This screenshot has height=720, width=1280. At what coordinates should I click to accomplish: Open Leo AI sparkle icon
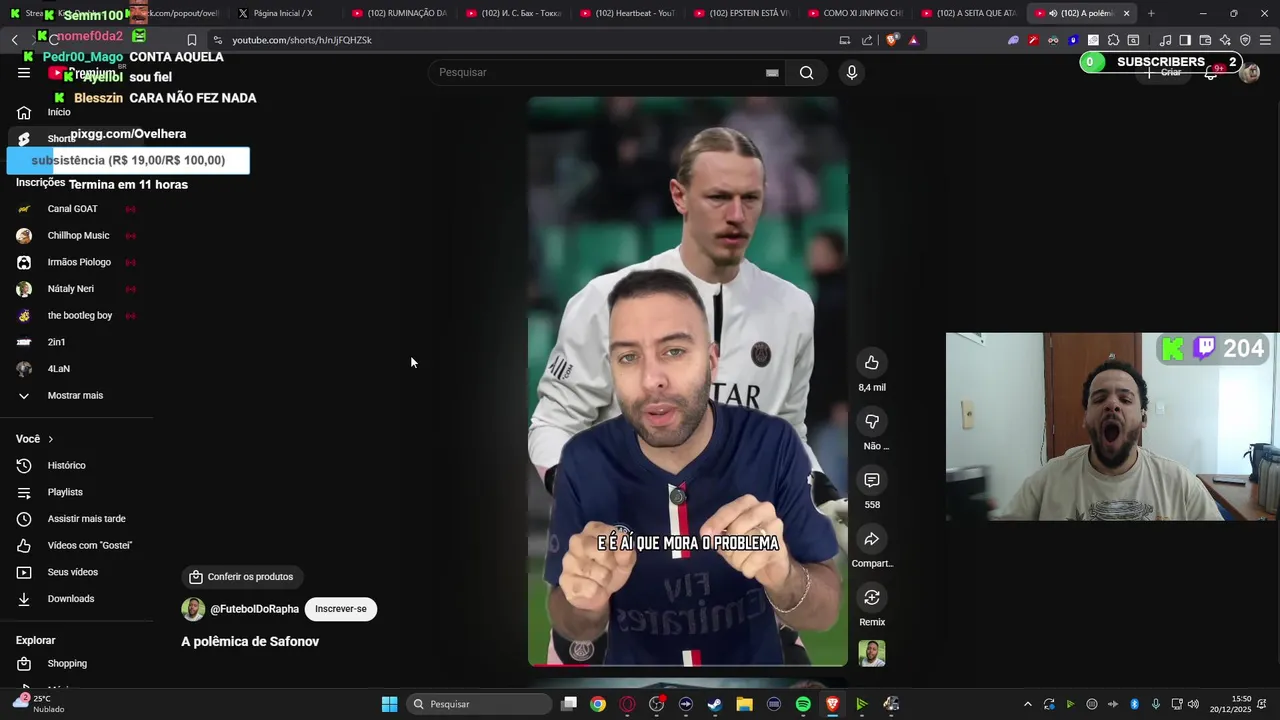pyautogui.click(x=1225, y=40)
